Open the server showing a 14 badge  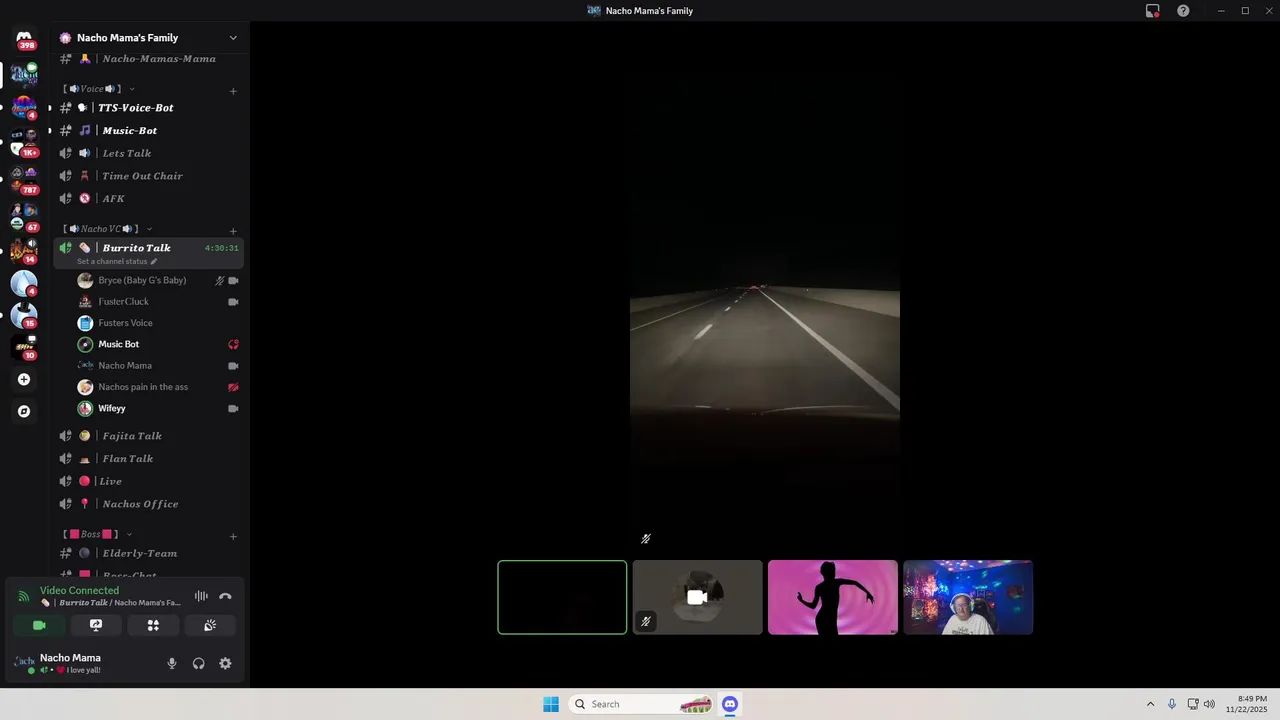point(24,249)
